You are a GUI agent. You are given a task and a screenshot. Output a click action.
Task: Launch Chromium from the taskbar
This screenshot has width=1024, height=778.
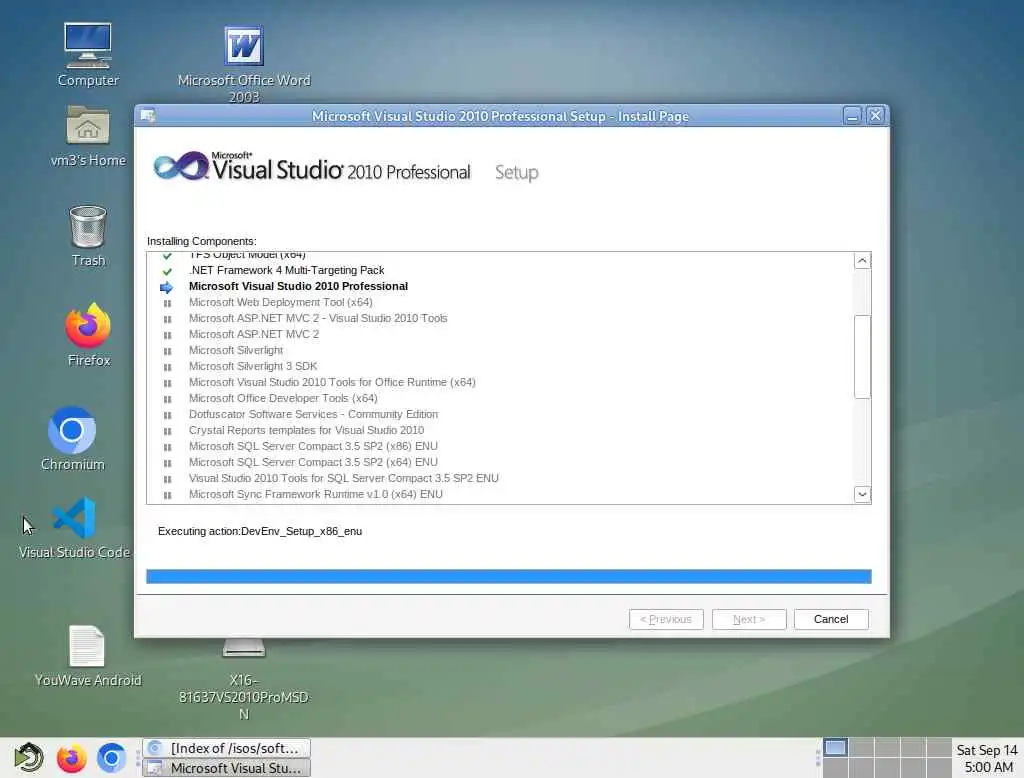point(111,758)
